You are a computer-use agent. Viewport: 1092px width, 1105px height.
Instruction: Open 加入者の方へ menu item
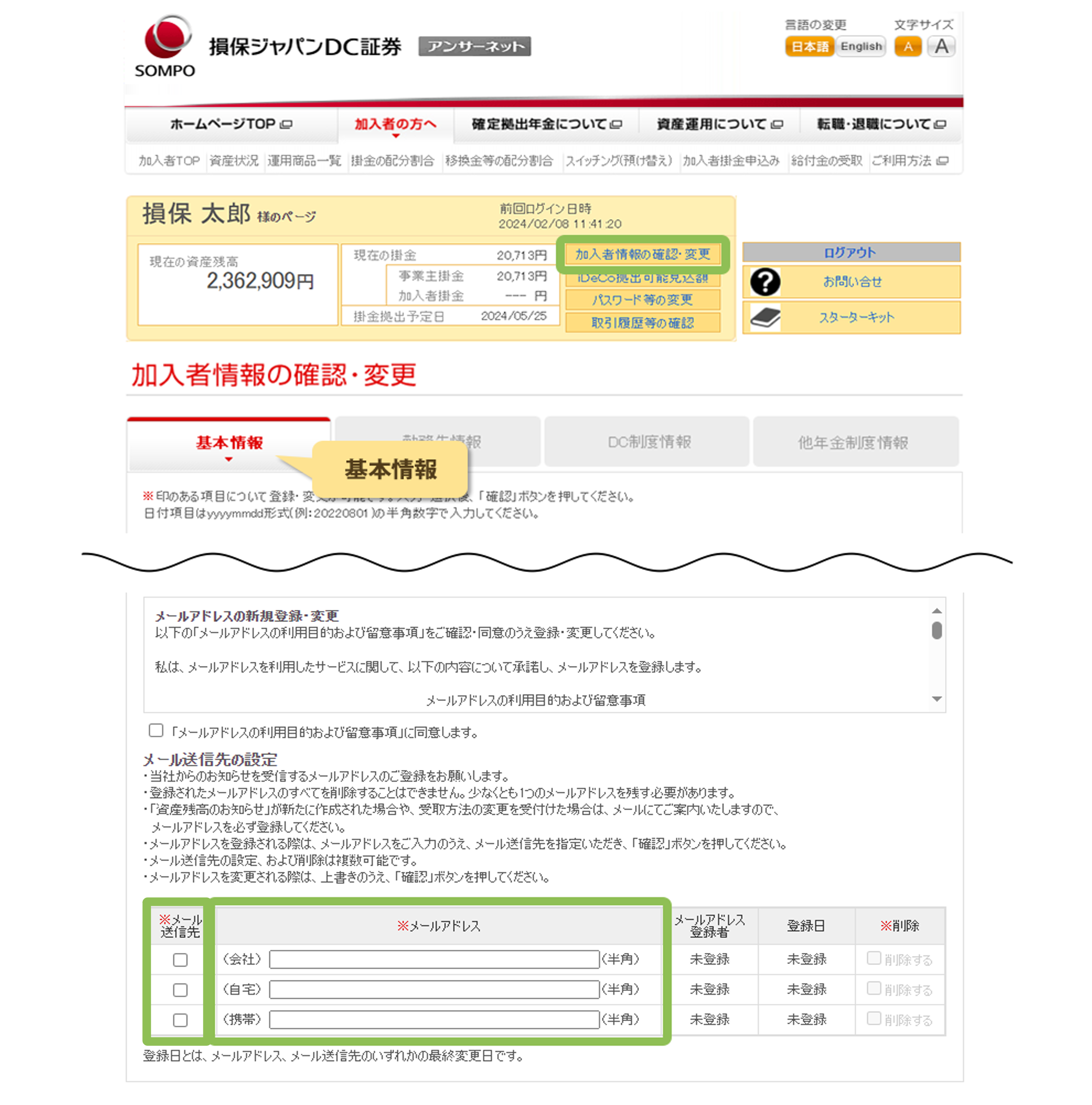coord(395,125)
